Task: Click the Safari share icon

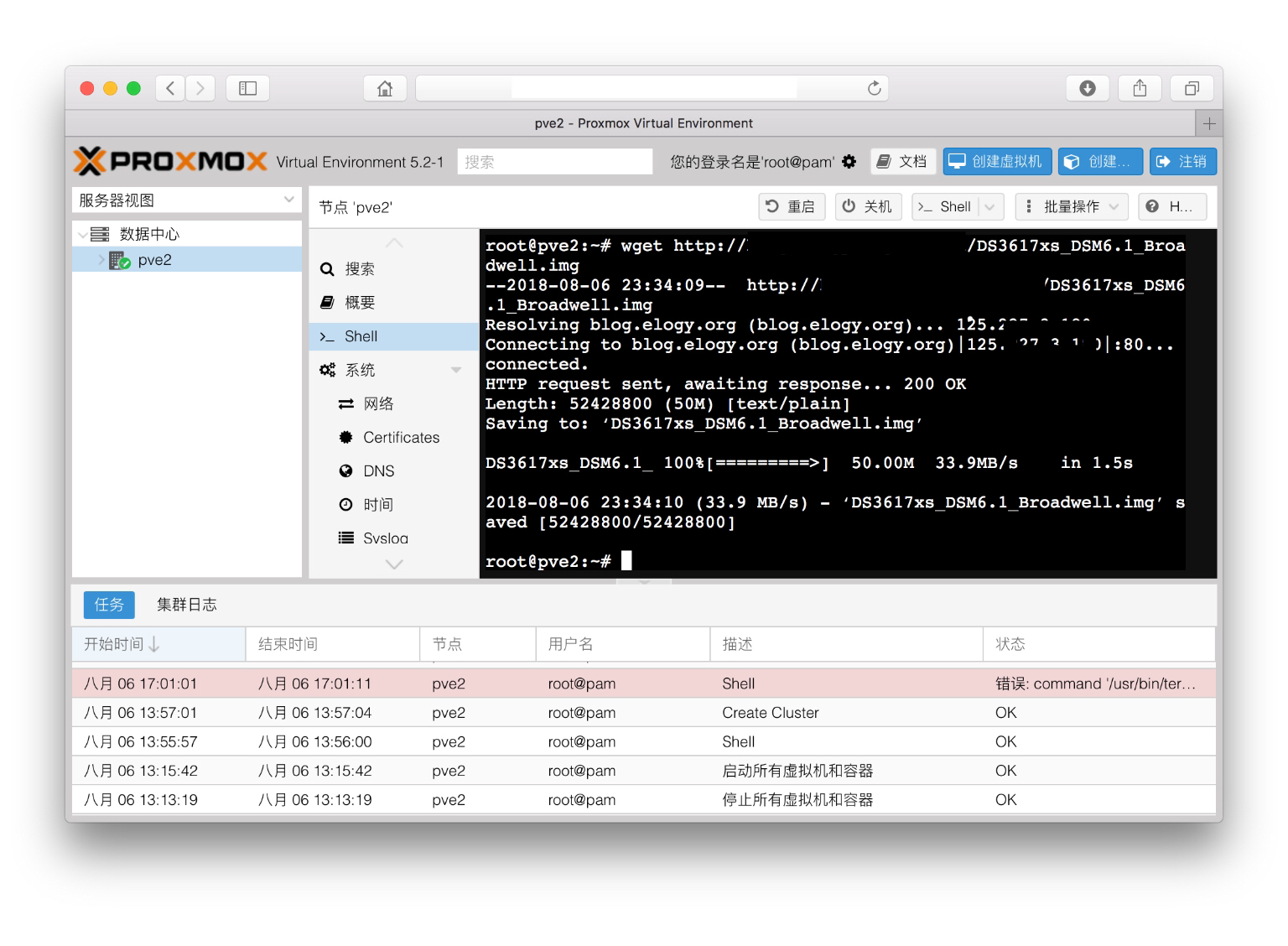Action: click(1140, 88)
